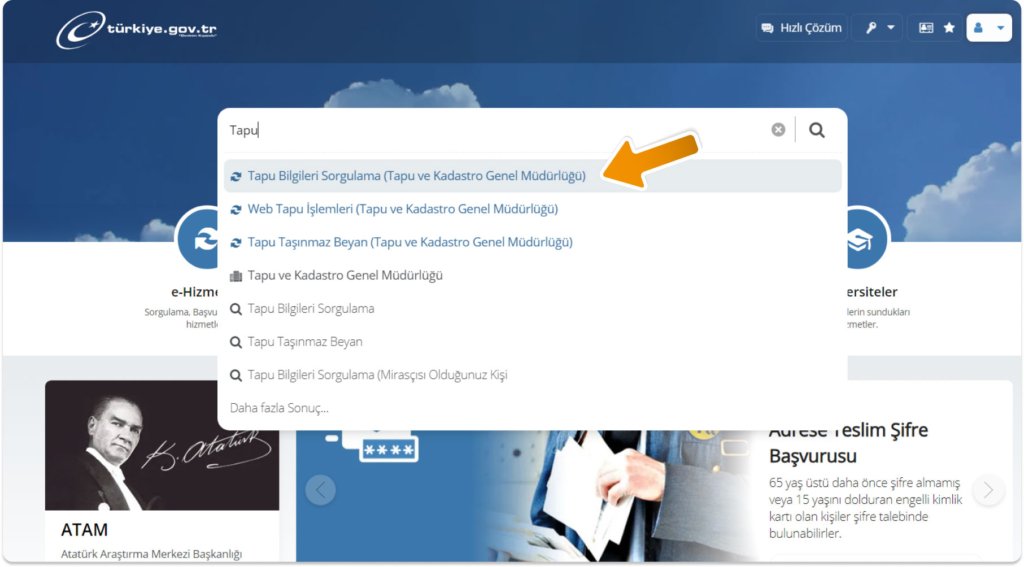Open Atatürk Araştırma Merkezi Başkanlığı text
1024x567 pixels.
[x=152, y=554]
